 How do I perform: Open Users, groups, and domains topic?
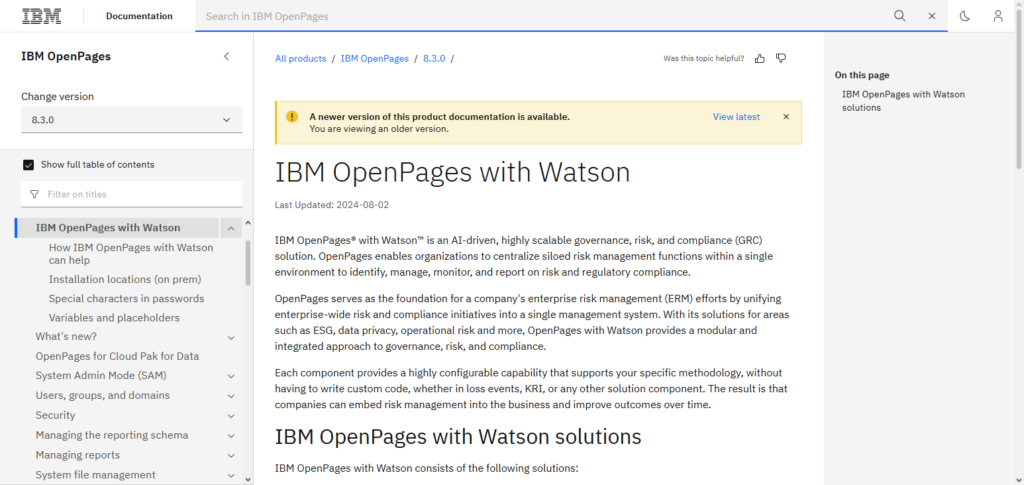click(x=103, y=396)
